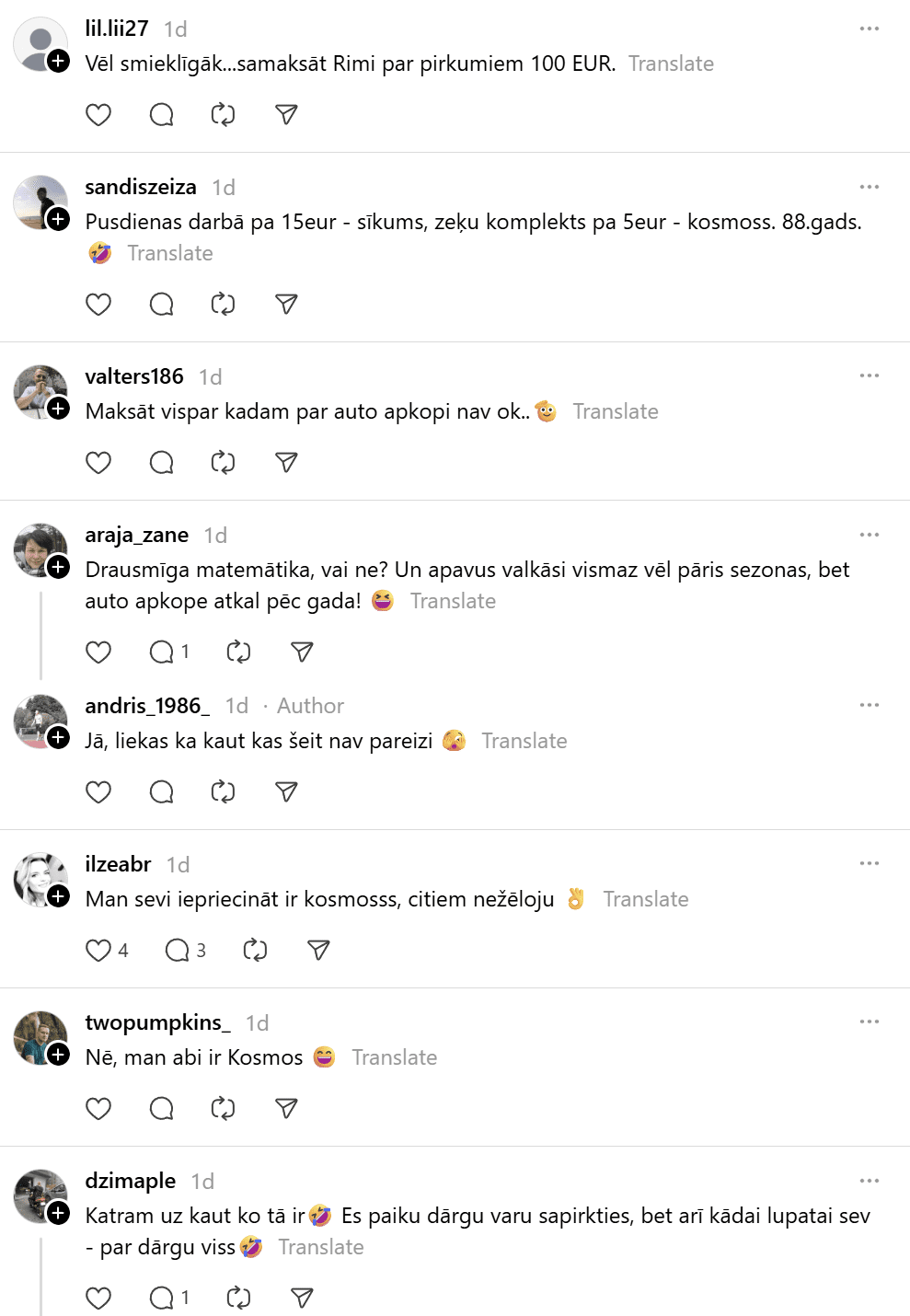Translate sandiszeiza's comment
Screen dimensions: 910x1316
(x=170, y=253)
